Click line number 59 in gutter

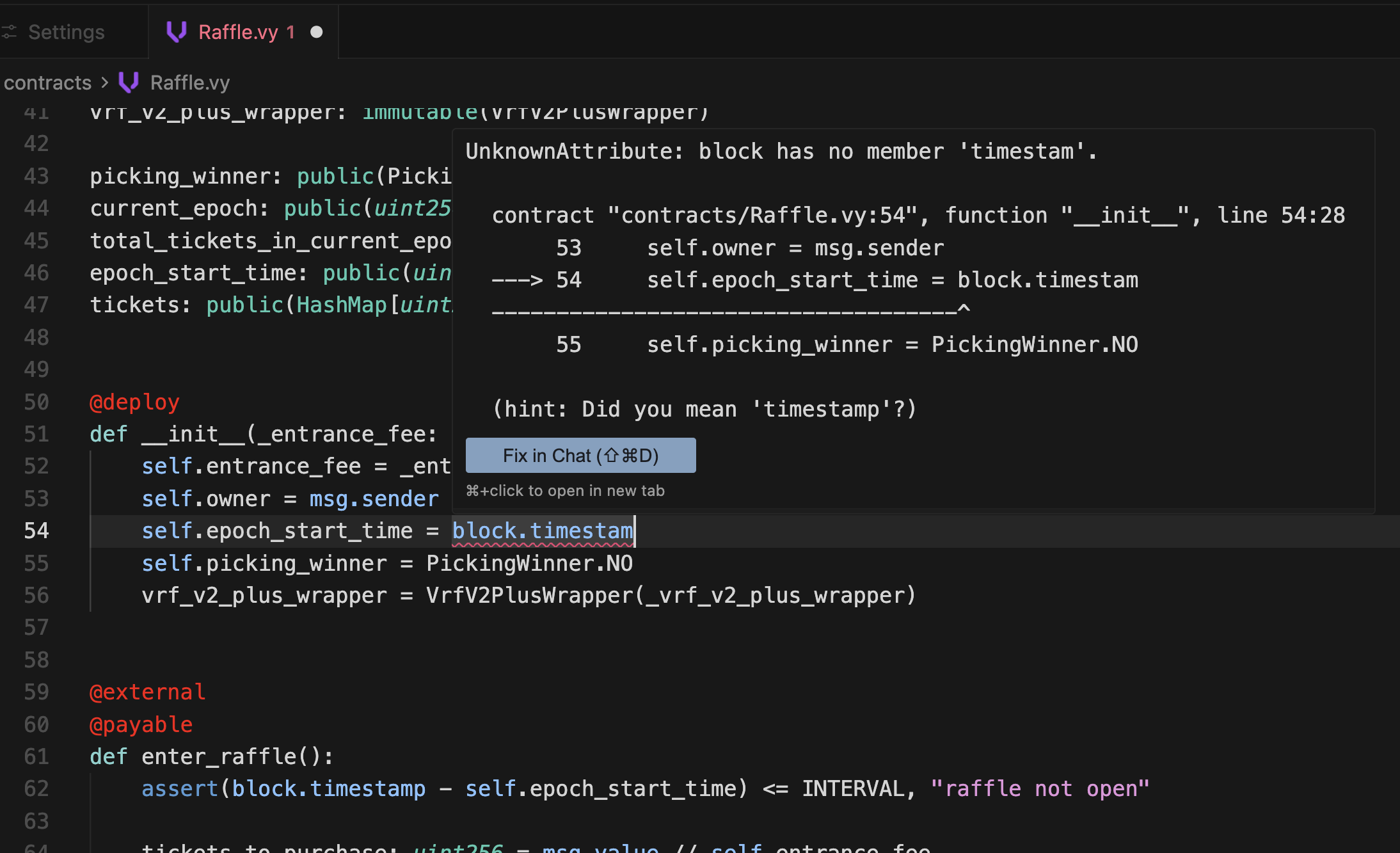pos(36,692)
